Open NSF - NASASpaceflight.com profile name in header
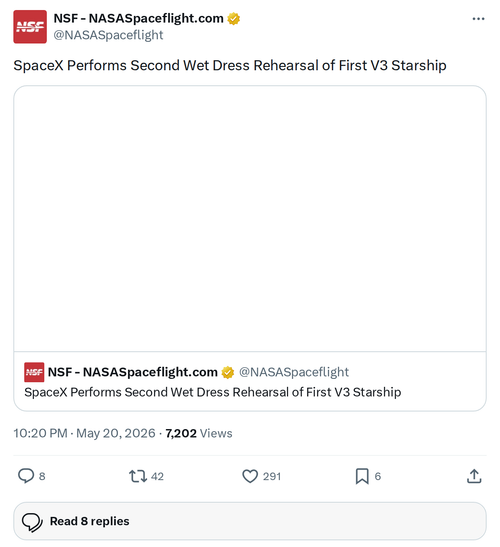This screenshot has height=547, width=500. pos(139,18)
